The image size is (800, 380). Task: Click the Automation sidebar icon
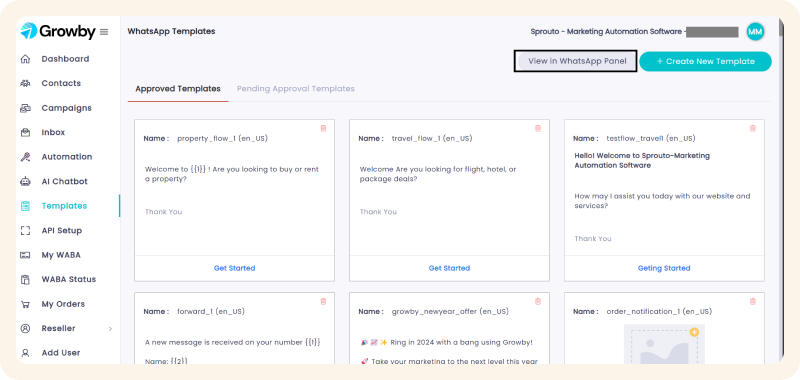click(25, 157)
